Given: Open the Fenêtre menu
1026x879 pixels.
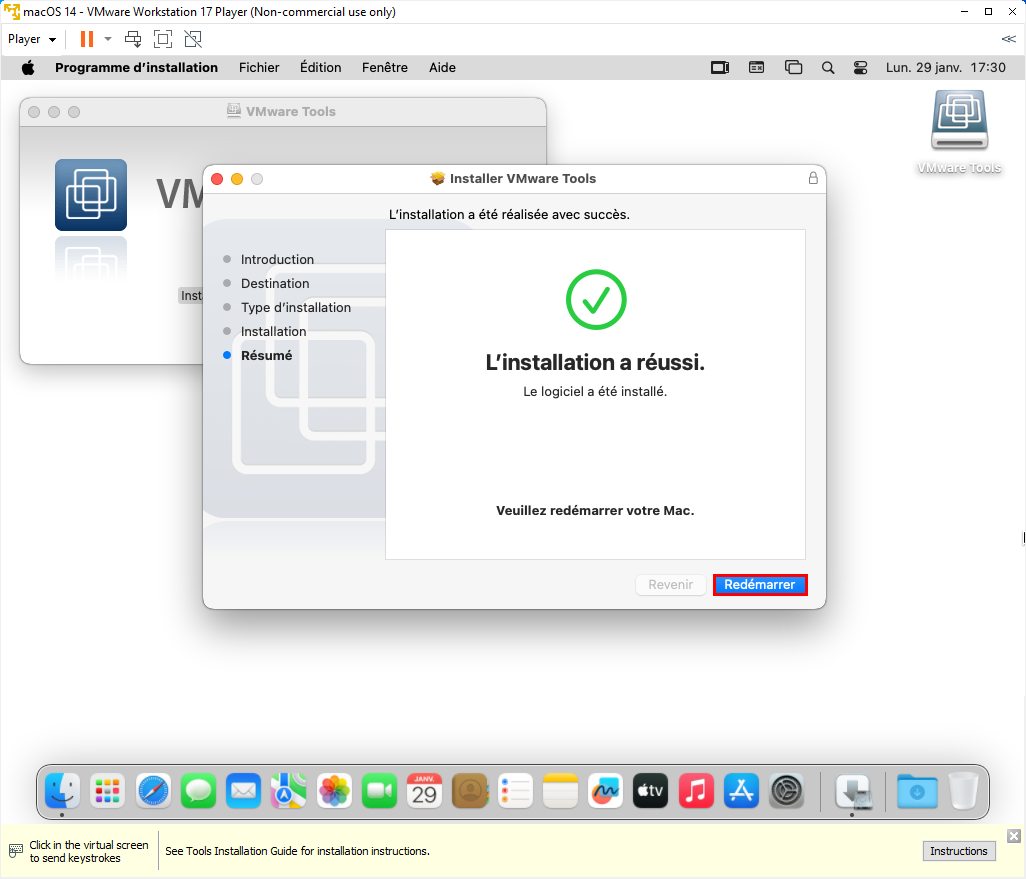Looking at the screenshot, I should (x=385, y=67).
